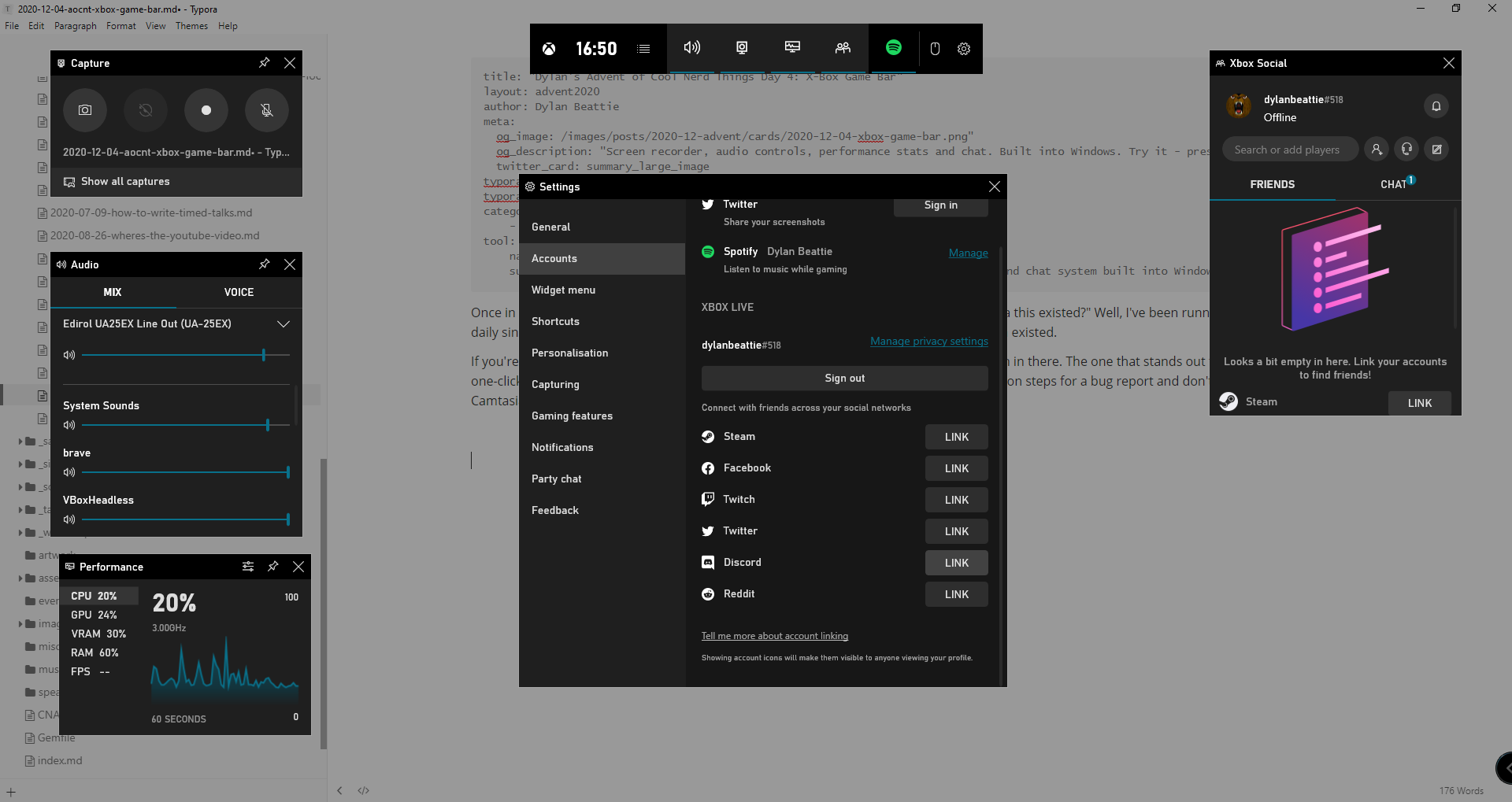Open Shortcuts settings section
The image size is (1512, 802).
602,321
